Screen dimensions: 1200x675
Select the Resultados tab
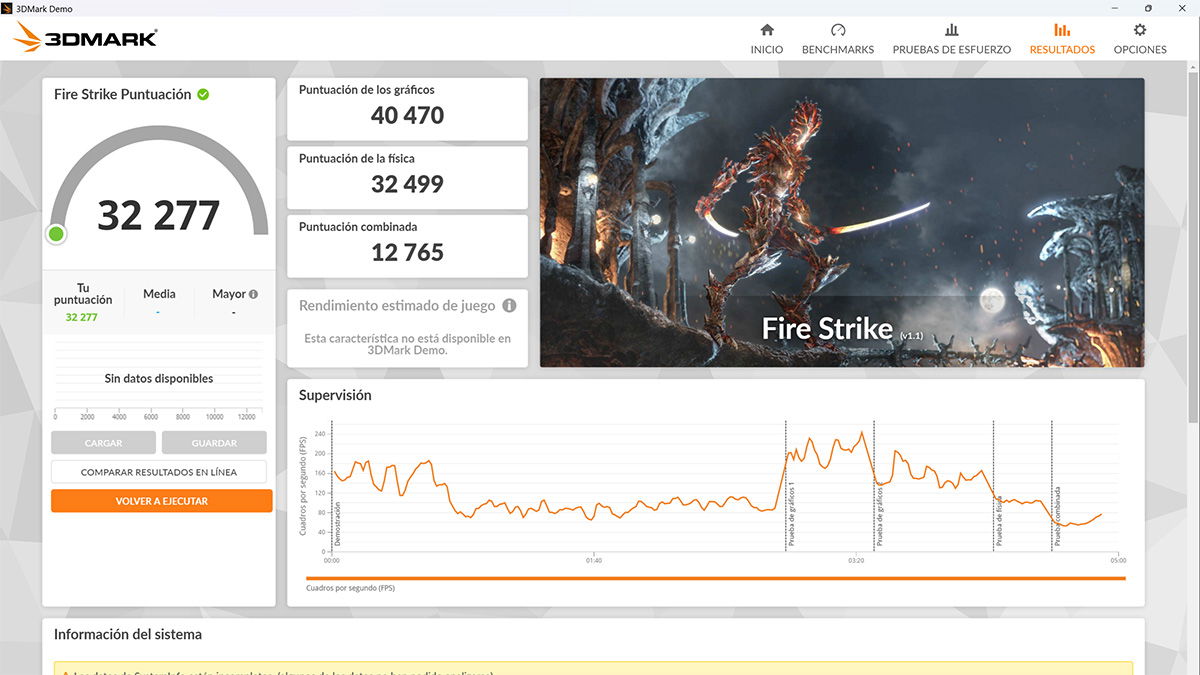[x=1062, y=39]
